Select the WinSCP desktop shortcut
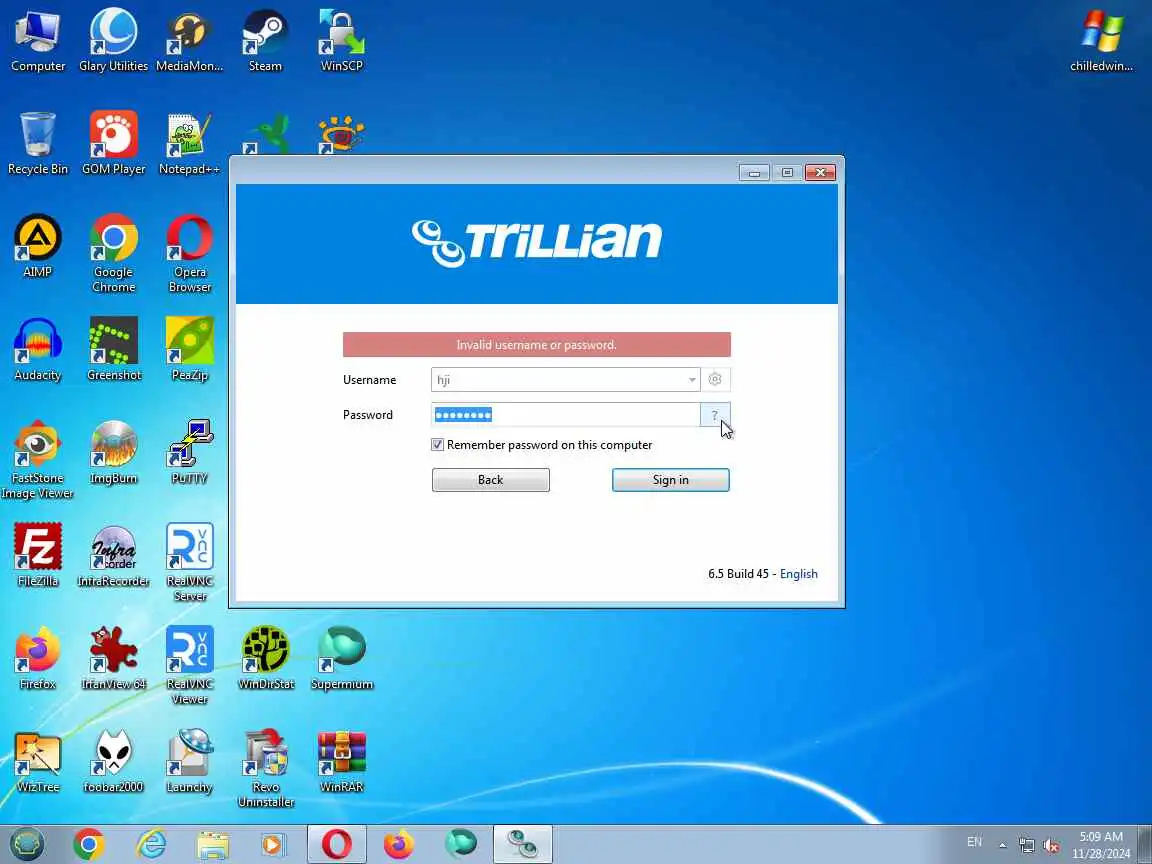 [342, 40]
